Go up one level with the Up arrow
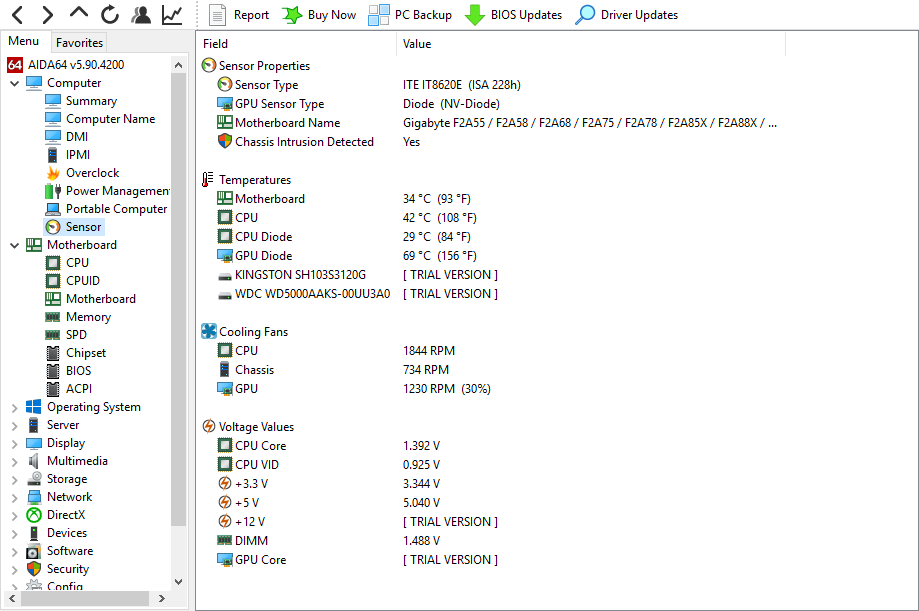Viewport: 919px width, 611px height. (x=79, y=13)
